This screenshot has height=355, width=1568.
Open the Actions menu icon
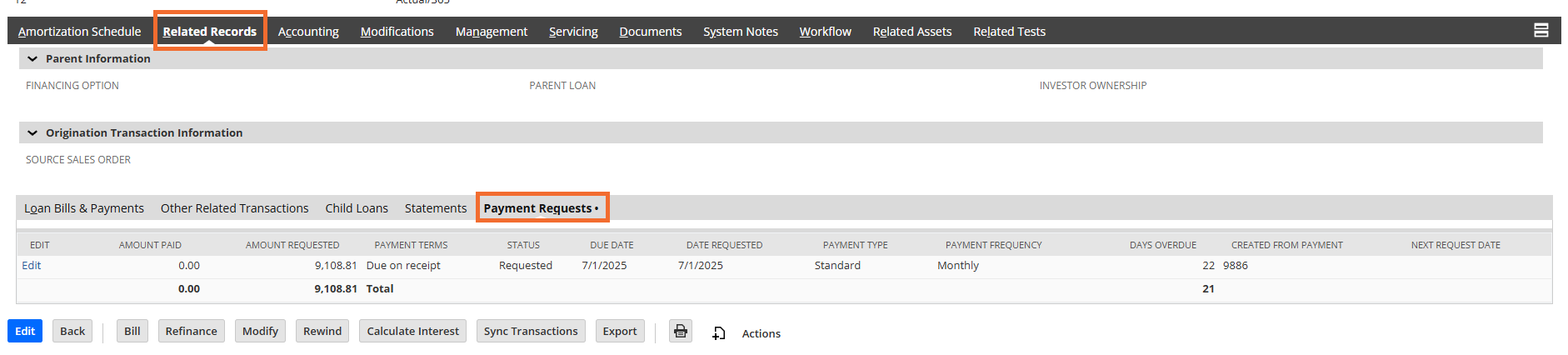point(719,333)
